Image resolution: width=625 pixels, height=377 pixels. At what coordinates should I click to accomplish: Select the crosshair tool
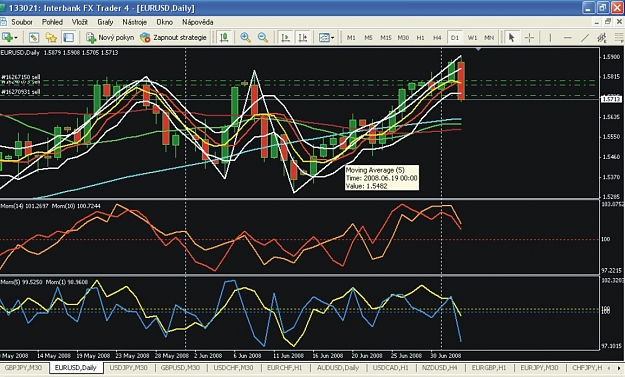(529, 37)
